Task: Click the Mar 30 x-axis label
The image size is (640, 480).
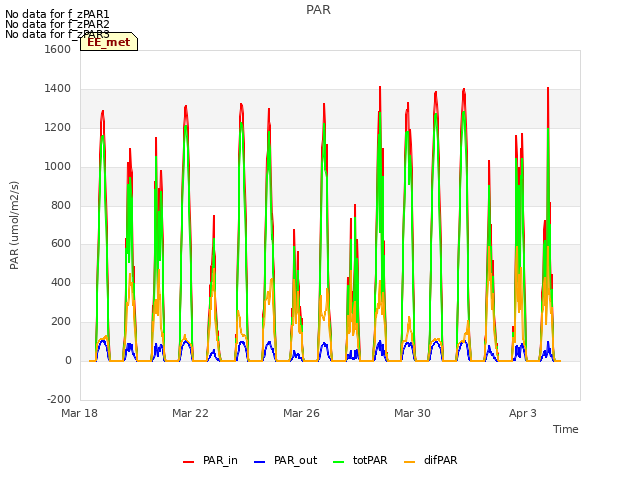Action: tap(412, 413)
